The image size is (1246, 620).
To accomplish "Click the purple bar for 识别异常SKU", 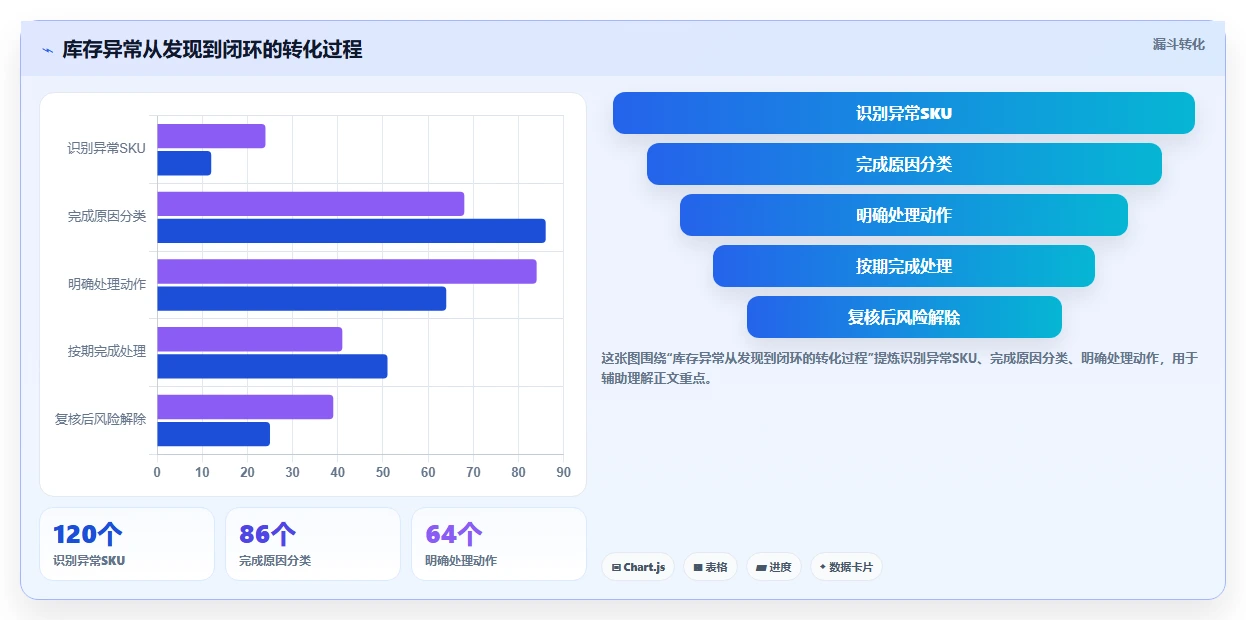I will tap(211, 136).
